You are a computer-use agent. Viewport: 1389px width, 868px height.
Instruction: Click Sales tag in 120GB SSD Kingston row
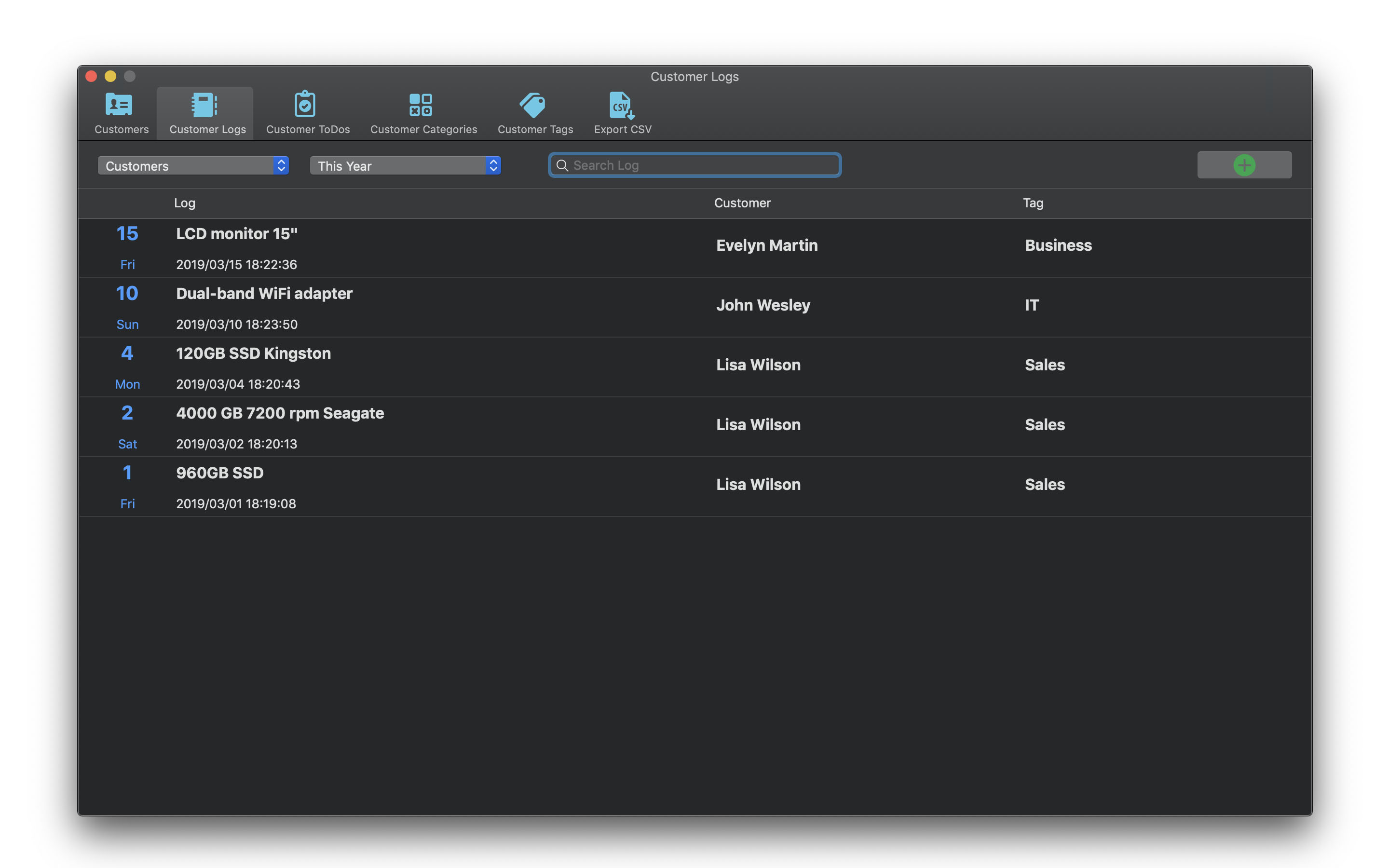[1045, 365]
